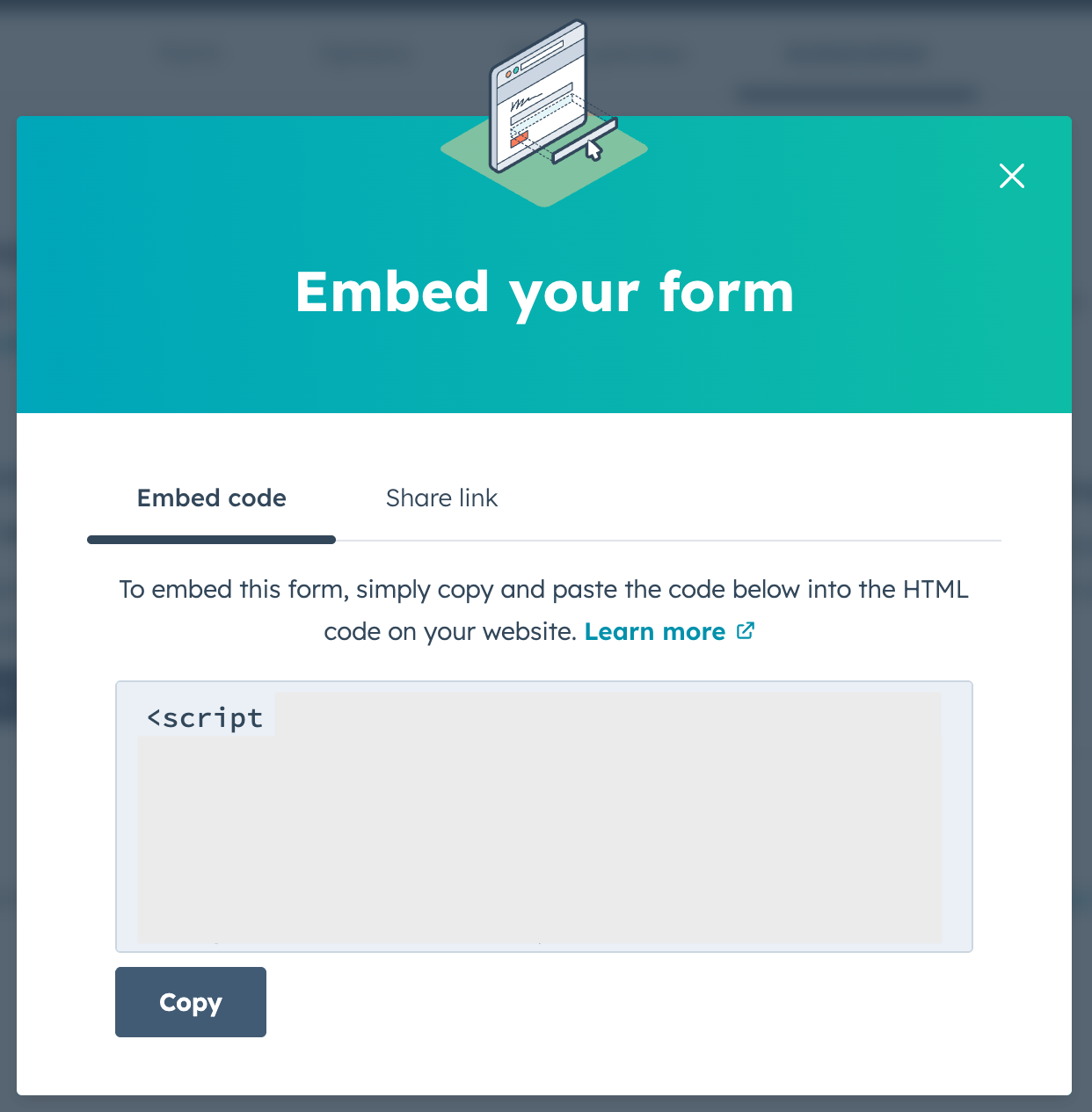
Task: Click the Embed your form title
Action: pos(545,292)
